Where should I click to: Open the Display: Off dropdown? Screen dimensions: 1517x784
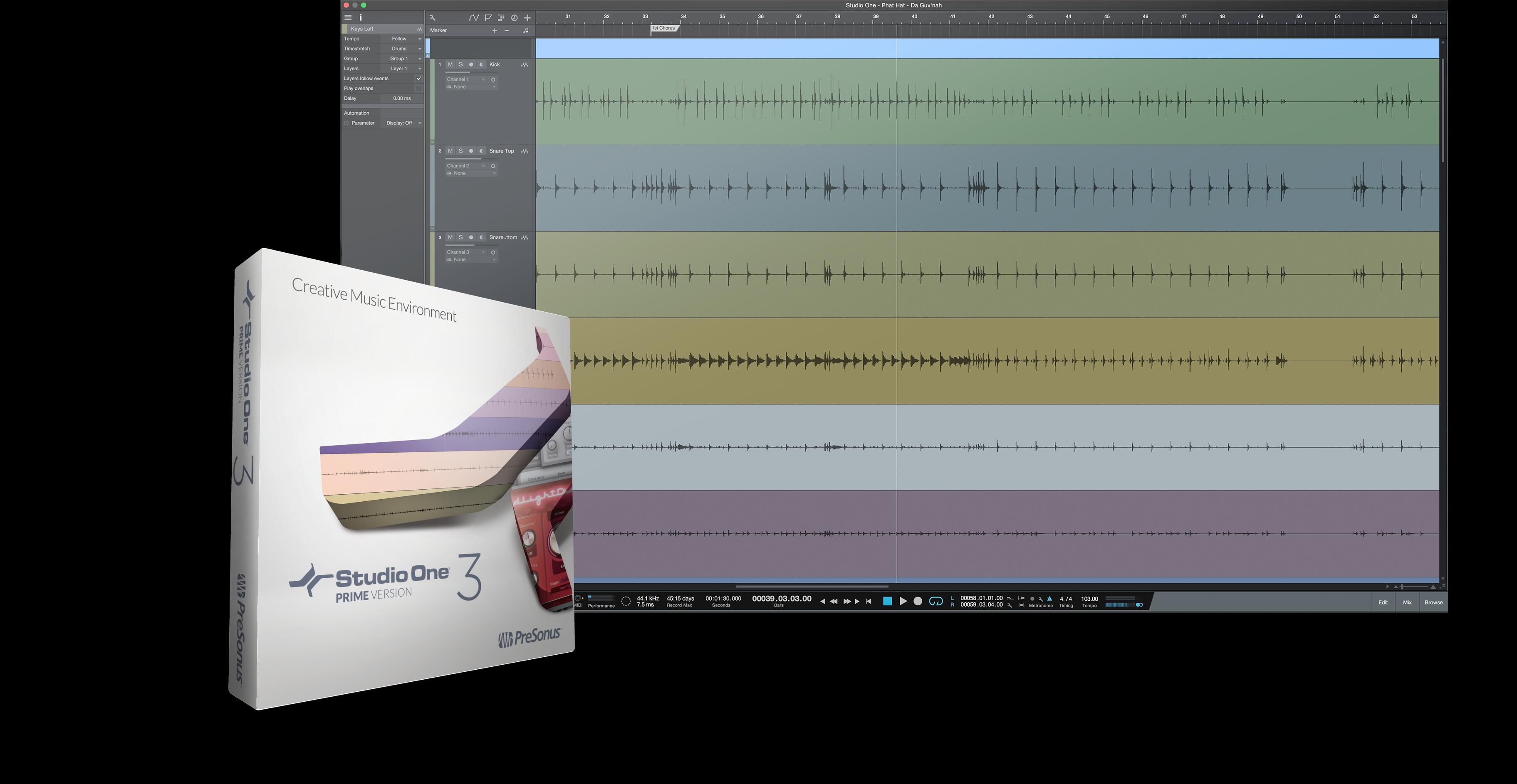(402, 123)
